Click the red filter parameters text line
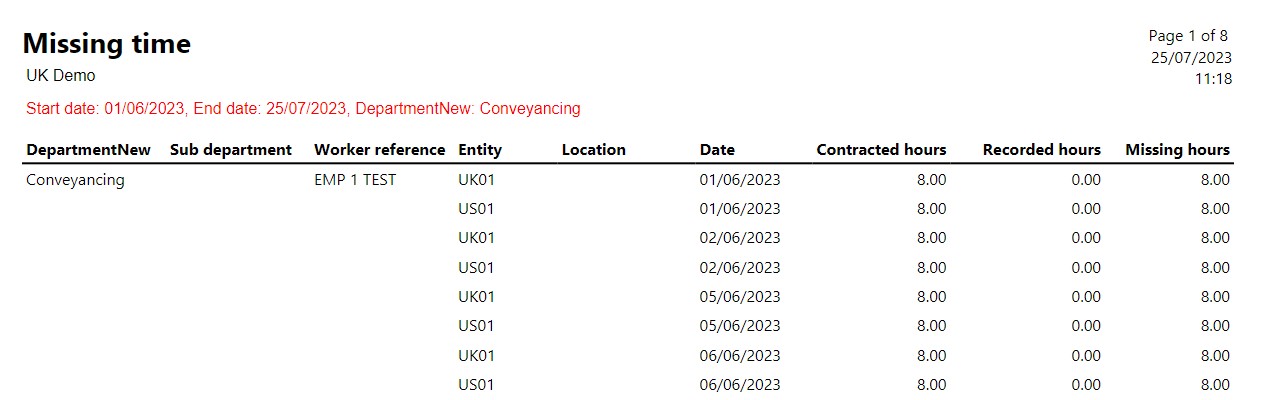The image size is (1265, 400). click(x=303, y=108)
